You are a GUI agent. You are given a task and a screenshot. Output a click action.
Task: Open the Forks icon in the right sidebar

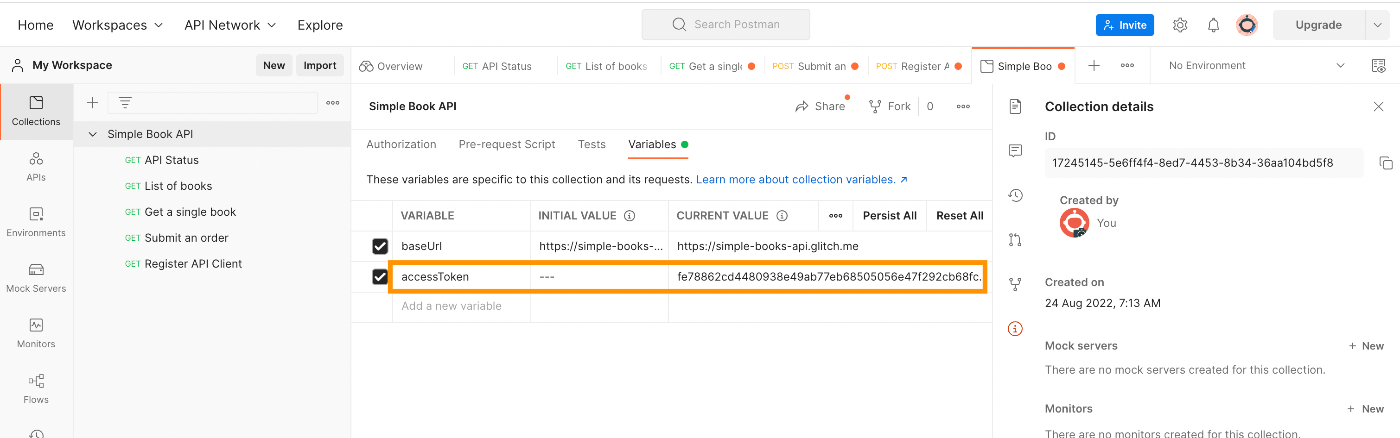coord(1015,284)
